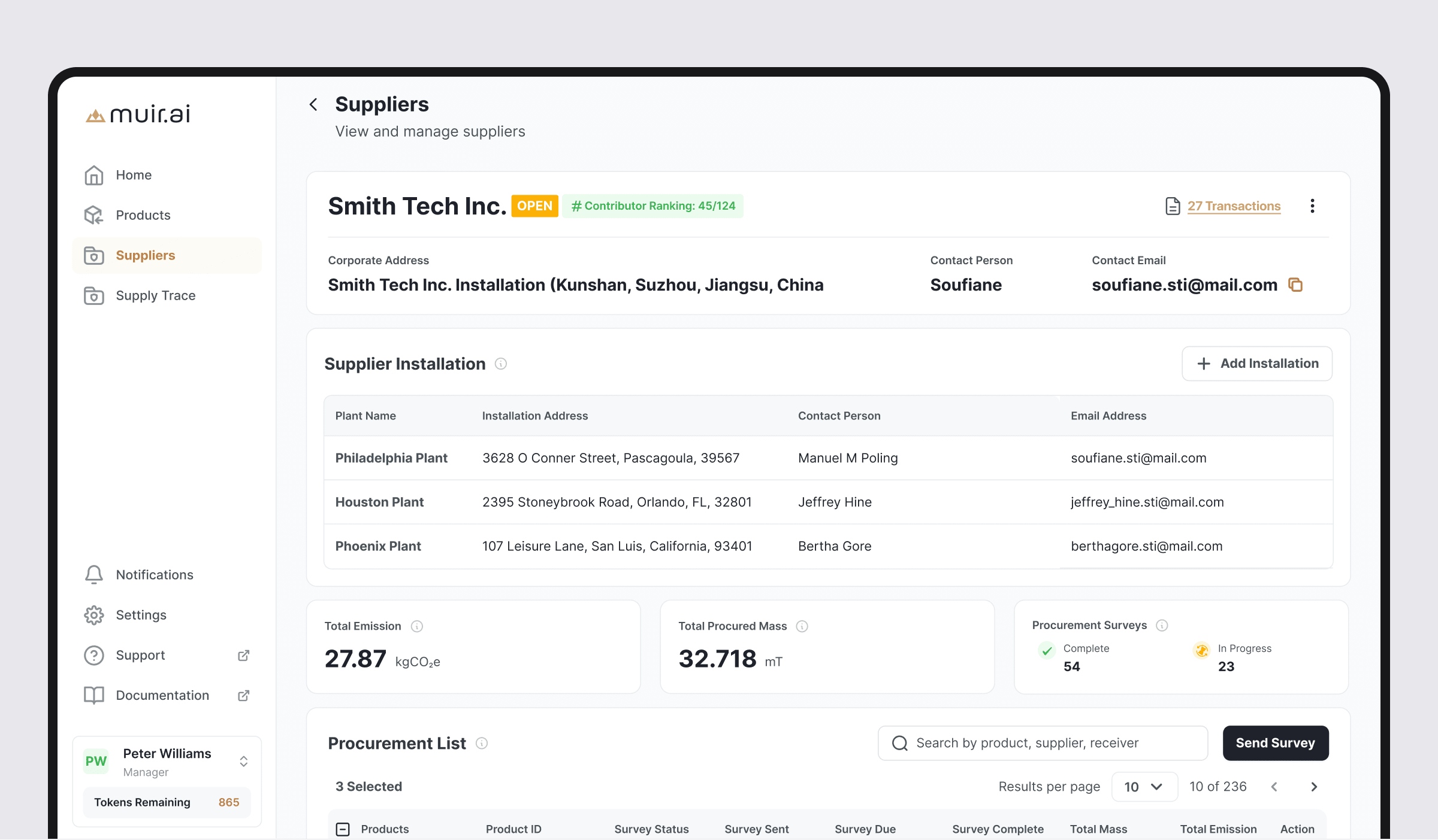Click the muir.ai logo
Viewport: 1438px width, 840px height.
(138, 114)
